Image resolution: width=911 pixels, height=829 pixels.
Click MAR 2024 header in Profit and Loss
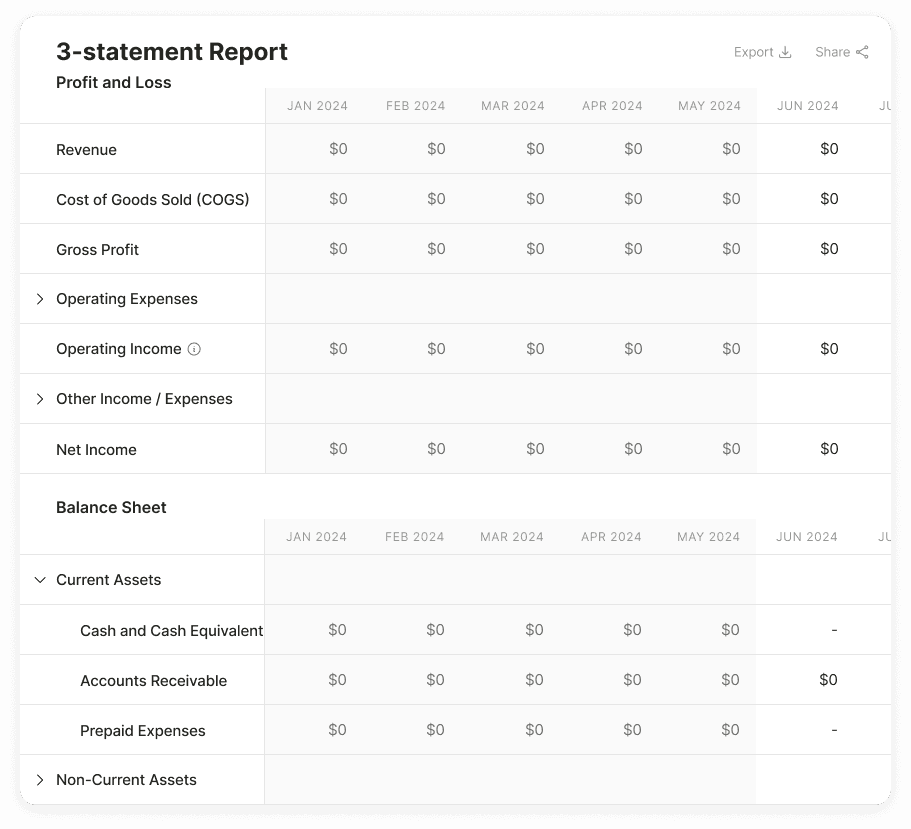[x=512, y=106]
